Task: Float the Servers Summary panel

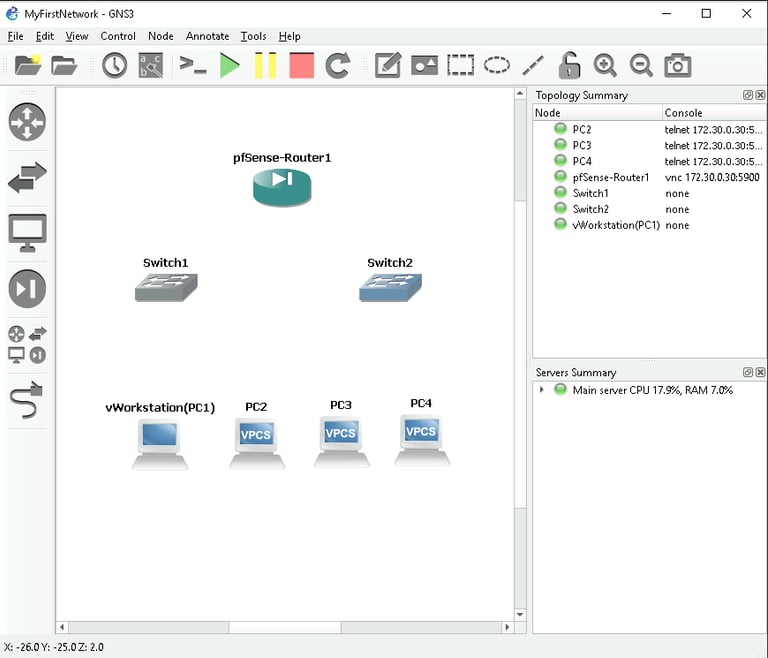Action: pyautogui.click(x=747, y=372)
